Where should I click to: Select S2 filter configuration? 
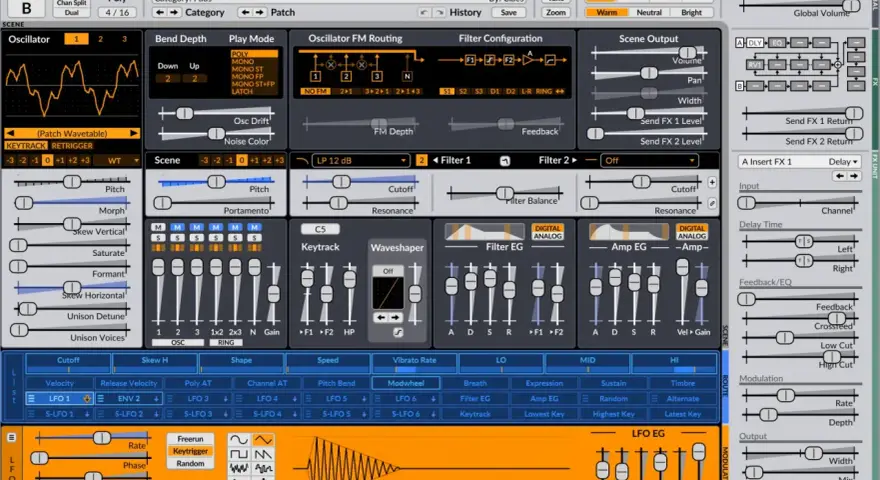(x=463, y=92)
